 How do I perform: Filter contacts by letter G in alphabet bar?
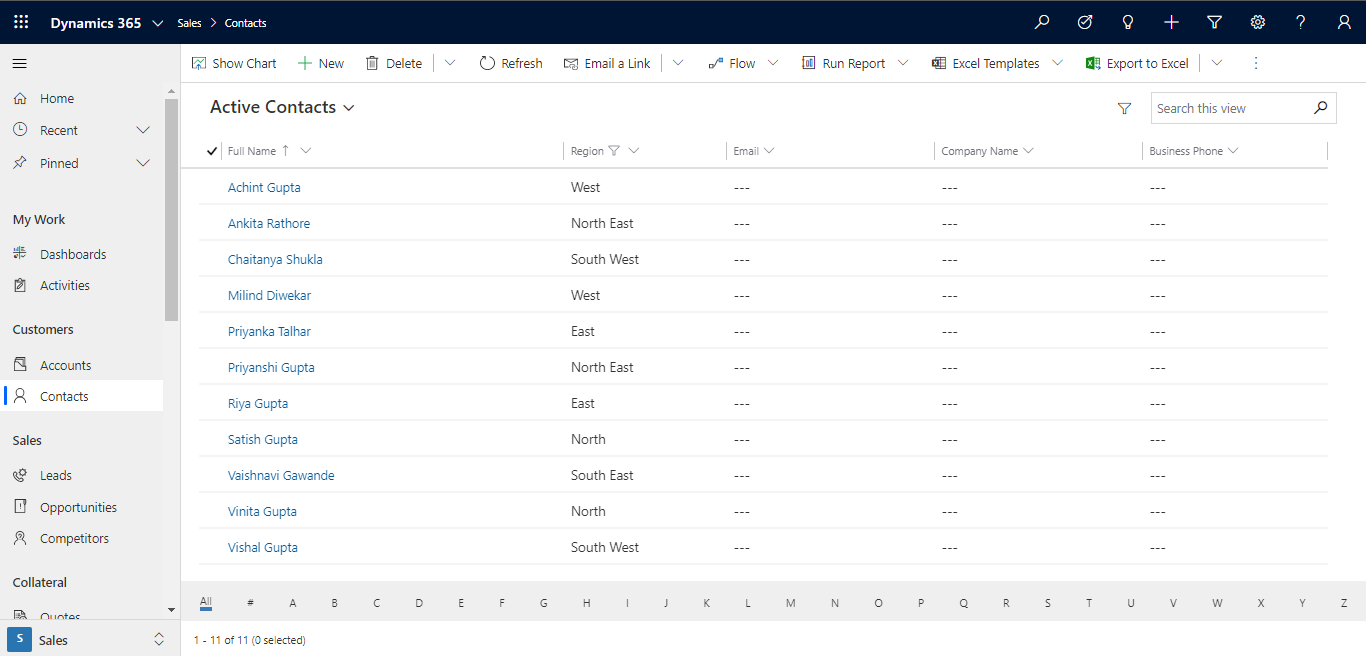(544, 603)
